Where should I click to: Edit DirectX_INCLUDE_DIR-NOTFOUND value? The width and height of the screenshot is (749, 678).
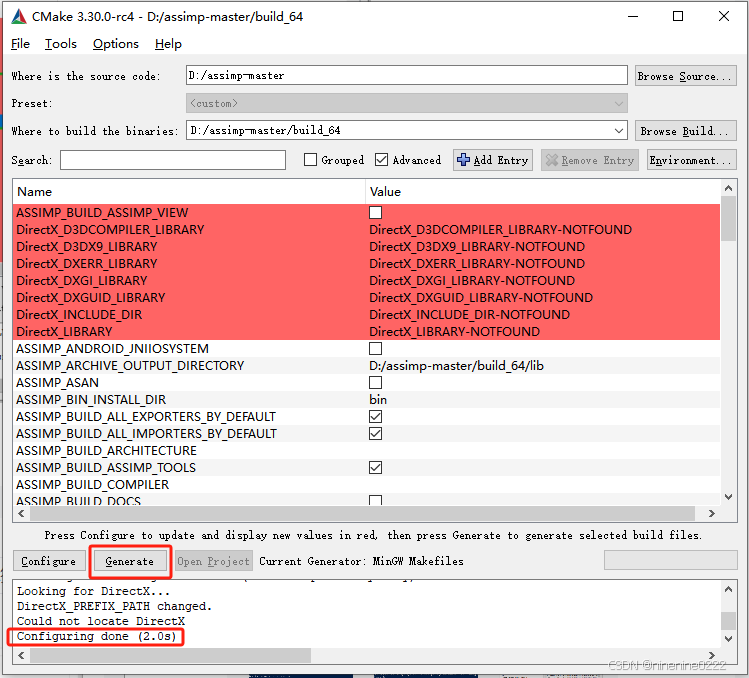[469, 315]
